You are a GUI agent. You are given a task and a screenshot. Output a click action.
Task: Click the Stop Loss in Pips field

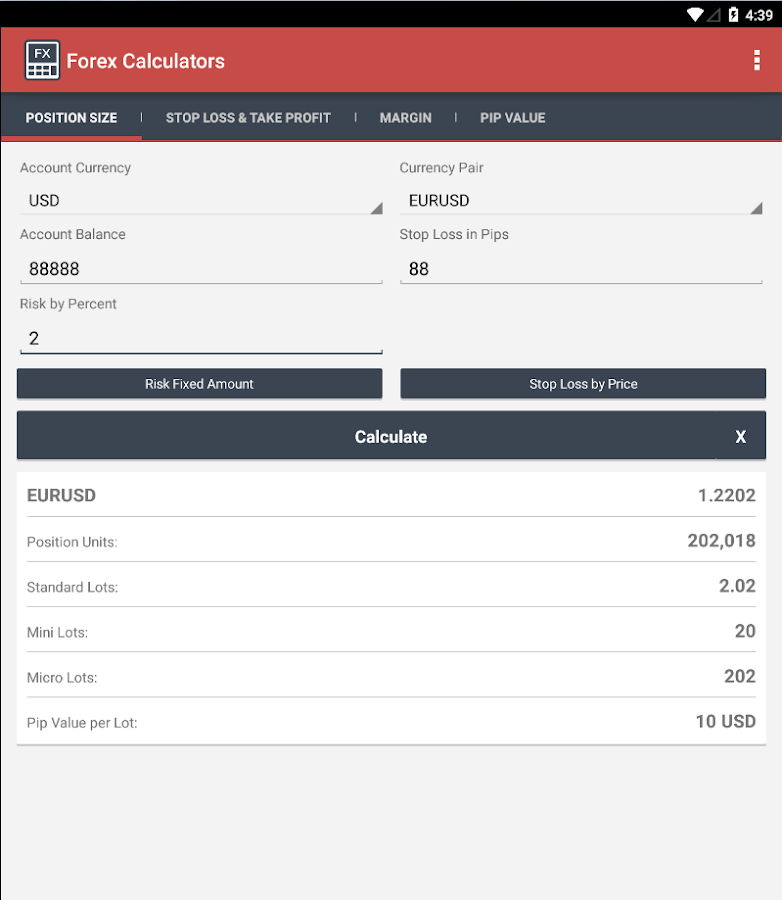(581, 269)
